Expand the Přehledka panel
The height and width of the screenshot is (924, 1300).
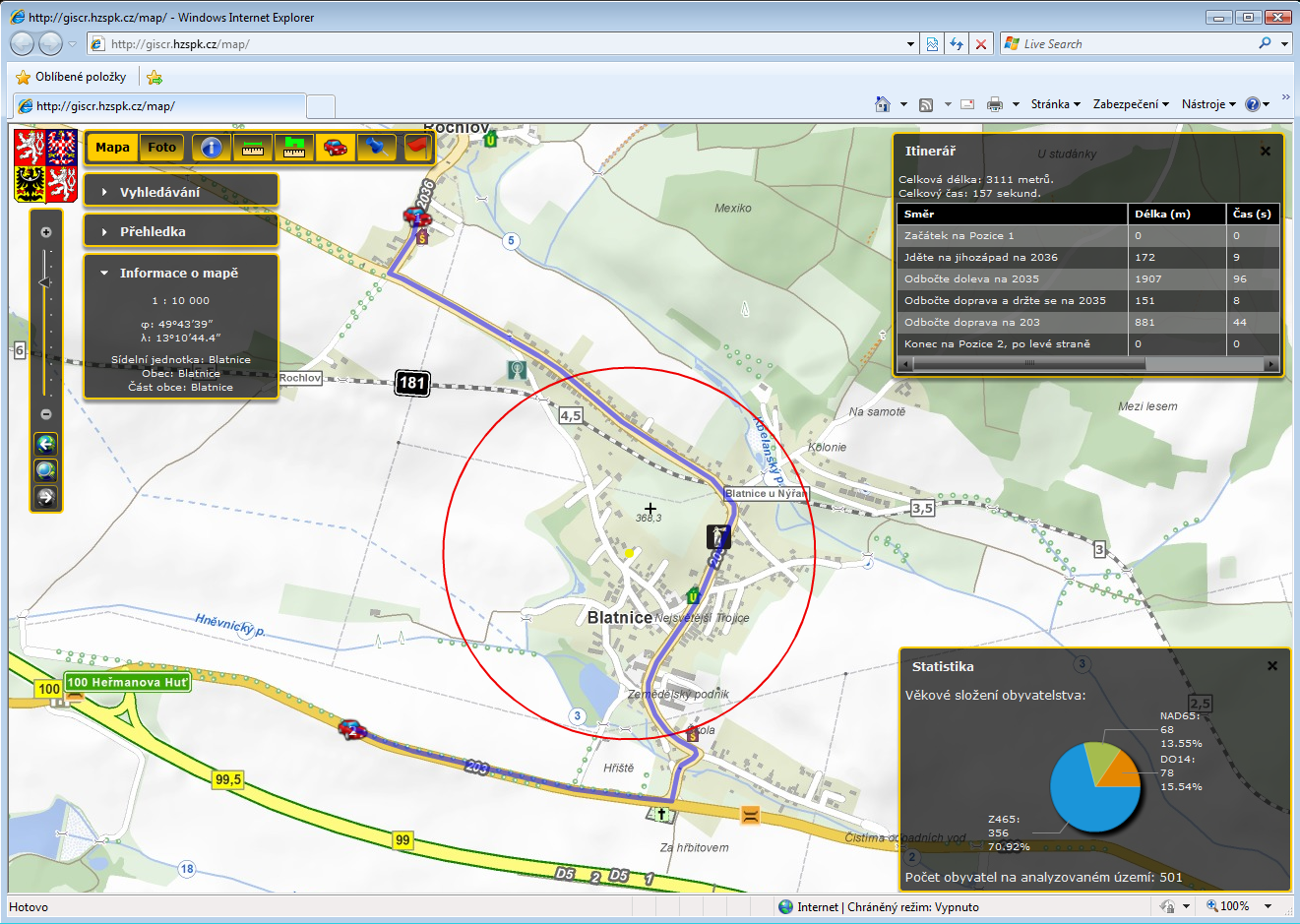click(153, 231)
